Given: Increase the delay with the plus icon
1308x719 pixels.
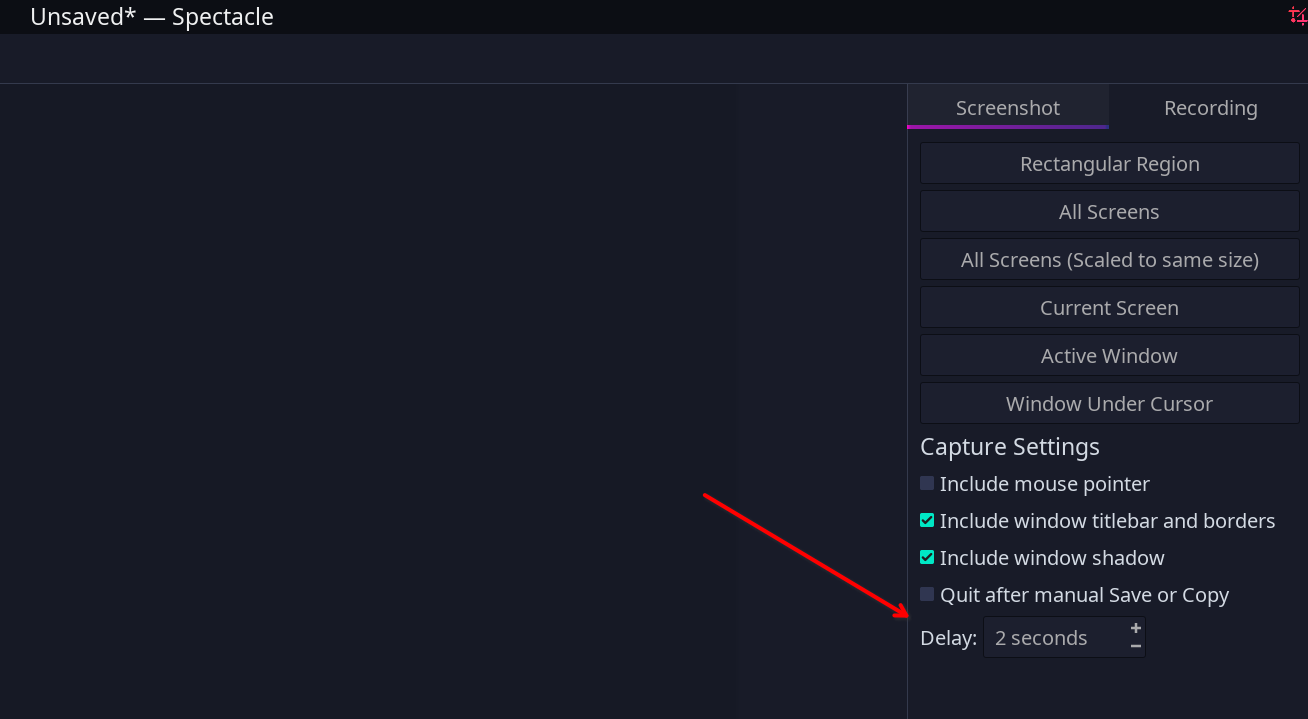Looking at the screenshot, I should (1136, 628).
